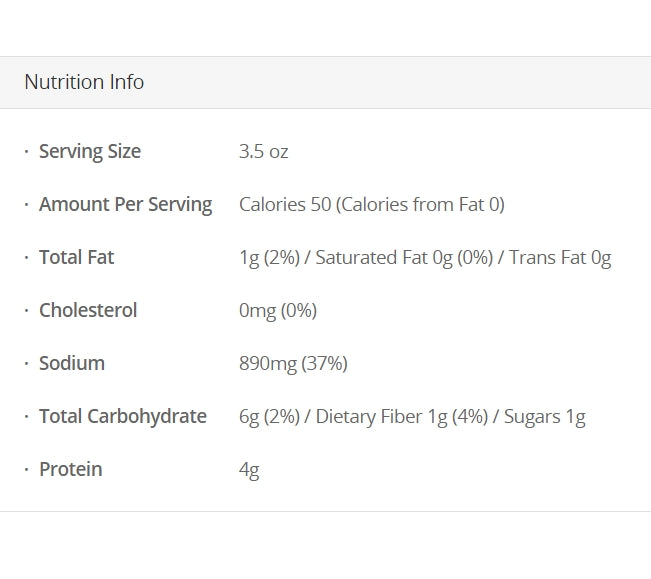The width and height of the screenshot is (651, 579).
Task: Click the bullet before Total Fat
Action: [x=26, y=258]
